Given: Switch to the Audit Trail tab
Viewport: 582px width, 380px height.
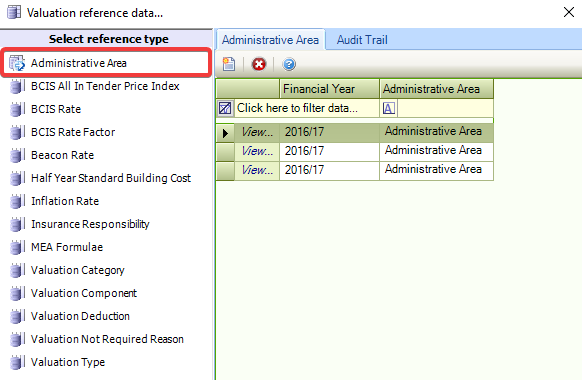Looking at the screenshot, I should point(362,40).
